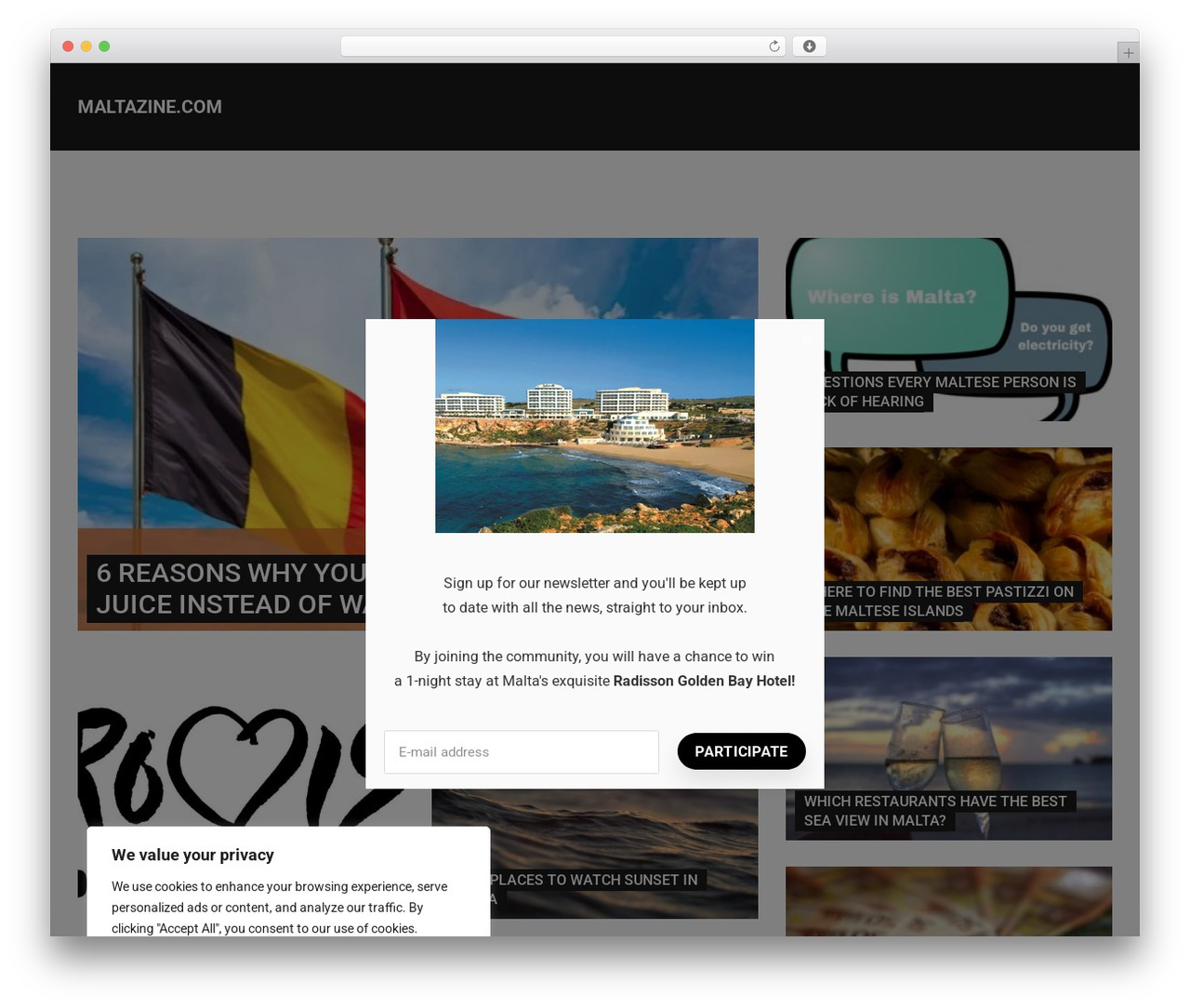The width and height of the screenshot is (1190, 1008).
Task: Click the Golden Bay hotel photo in the popup
Action: tap(595, 426)
